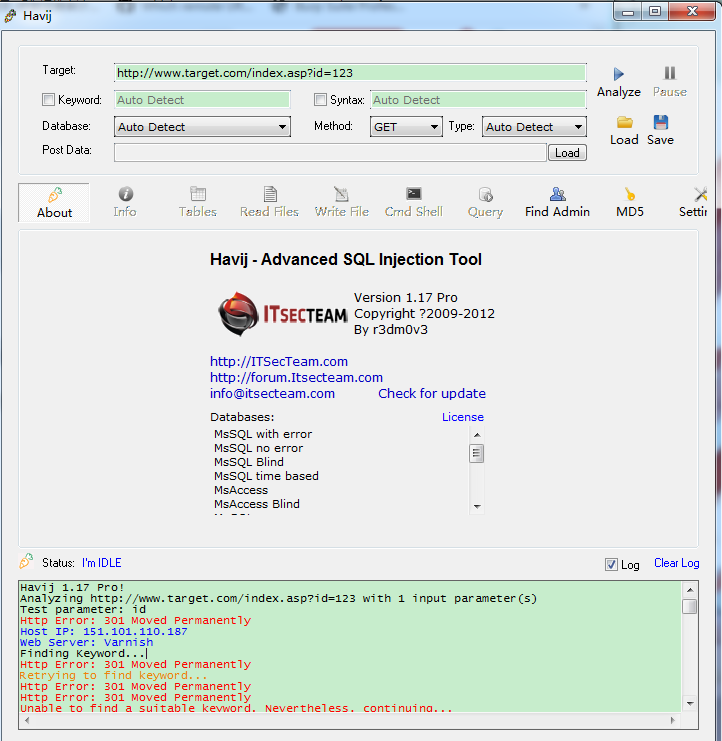Click 'Retrying to find keyword...' log line
This screenshot has height=741, width=722.
pyautogui.click(x=114, y=675)
